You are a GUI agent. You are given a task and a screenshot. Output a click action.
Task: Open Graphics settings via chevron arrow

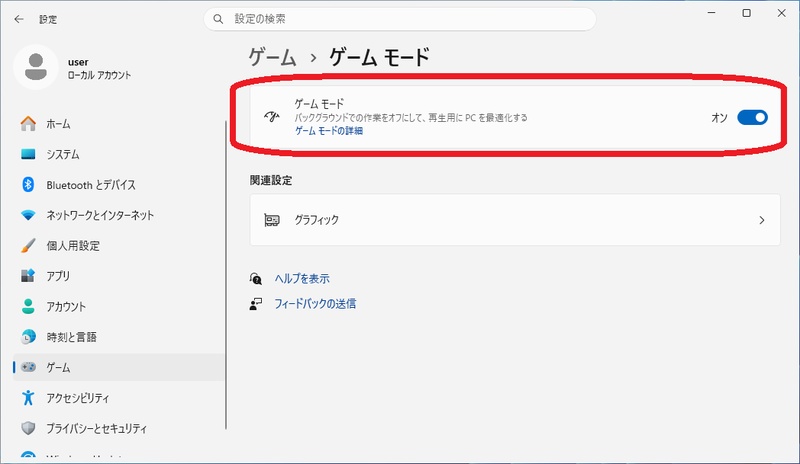[x=762, y=220]
